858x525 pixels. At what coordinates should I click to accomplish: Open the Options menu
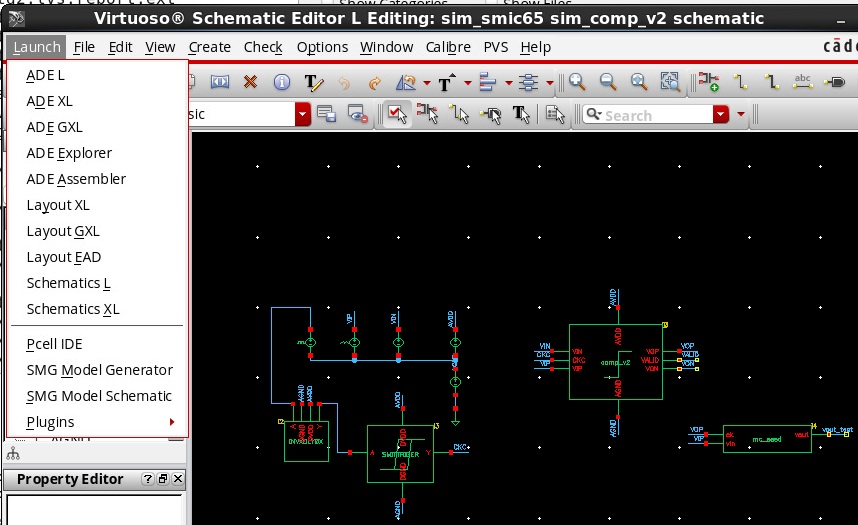pyautogui.click(x=322, y=47)
